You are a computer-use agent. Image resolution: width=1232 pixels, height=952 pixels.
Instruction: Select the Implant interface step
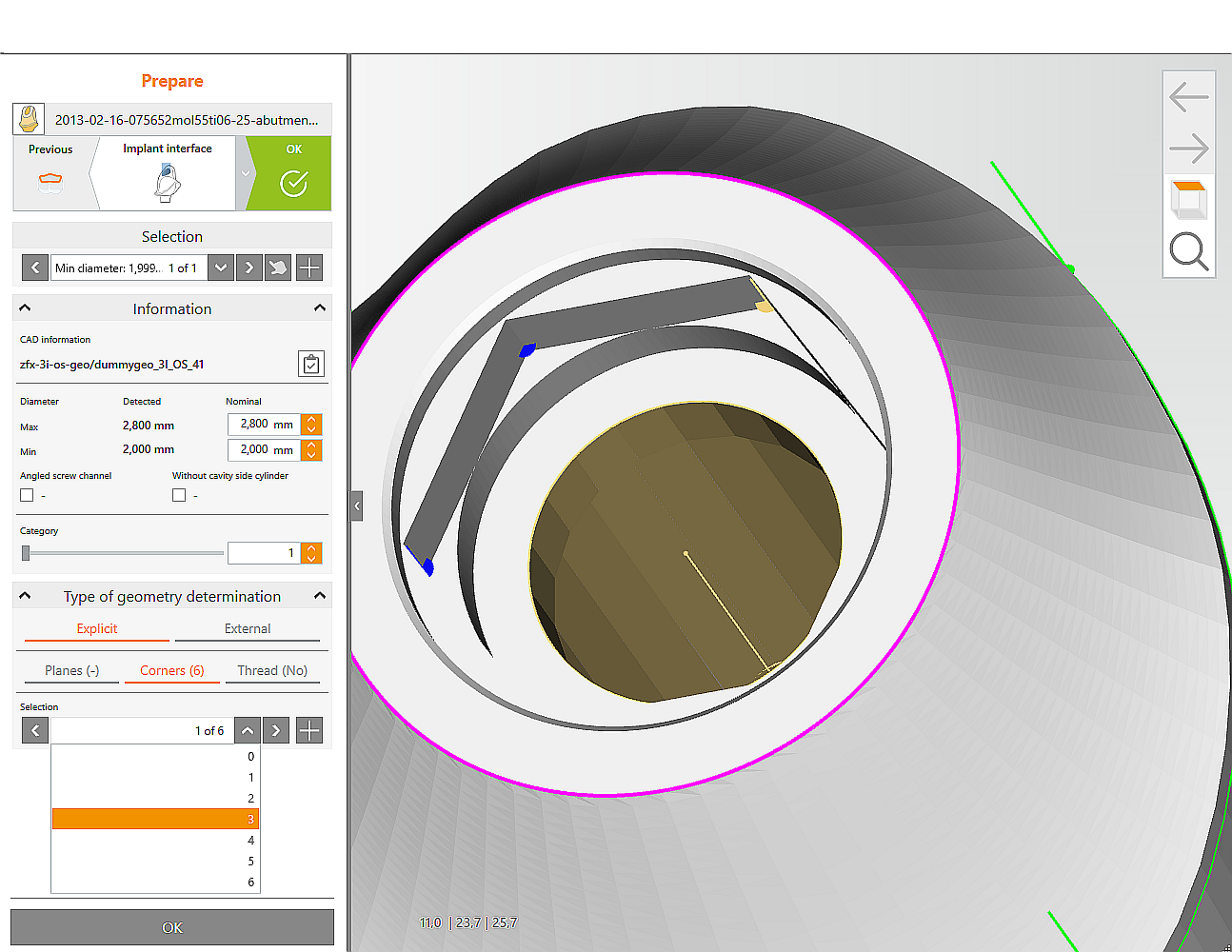click(x=168, y=172)
